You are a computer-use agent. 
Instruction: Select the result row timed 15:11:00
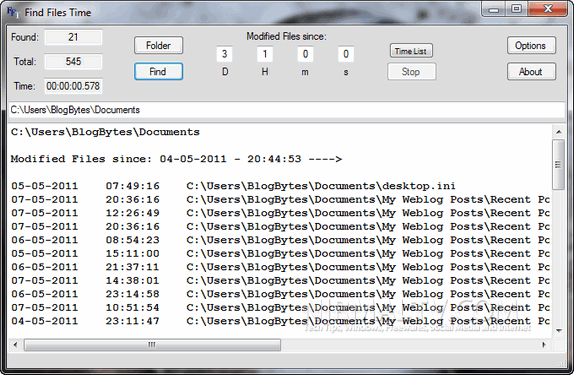[x=280, y=254]
